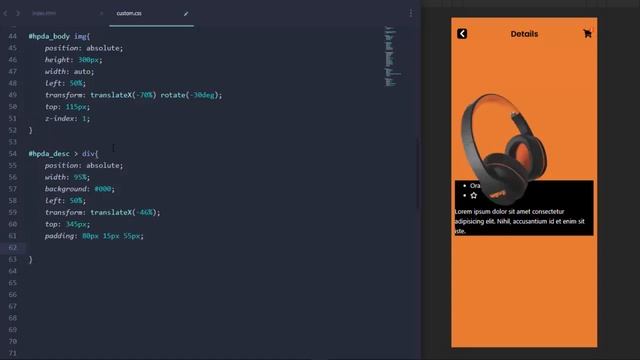Switch to the index.html tab
Viewport: 640px width, 360px height.
click(44, 13)
